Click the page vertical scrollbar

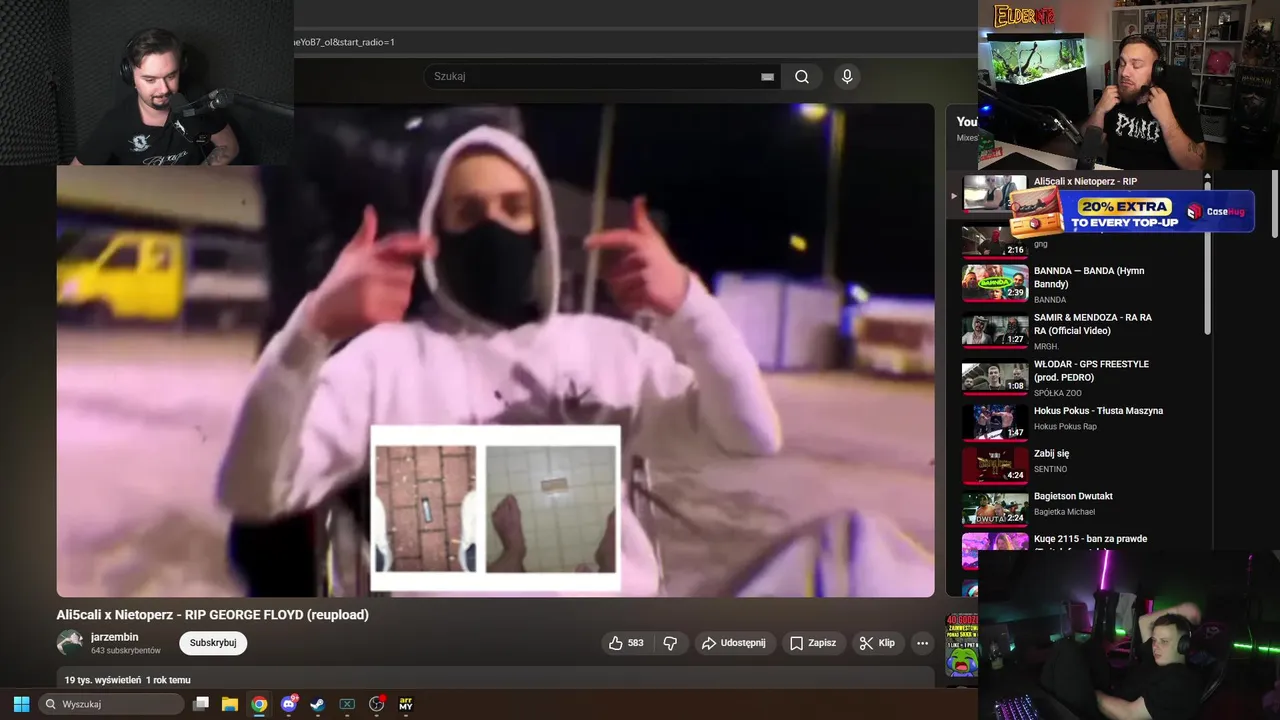coord(1273,205)
